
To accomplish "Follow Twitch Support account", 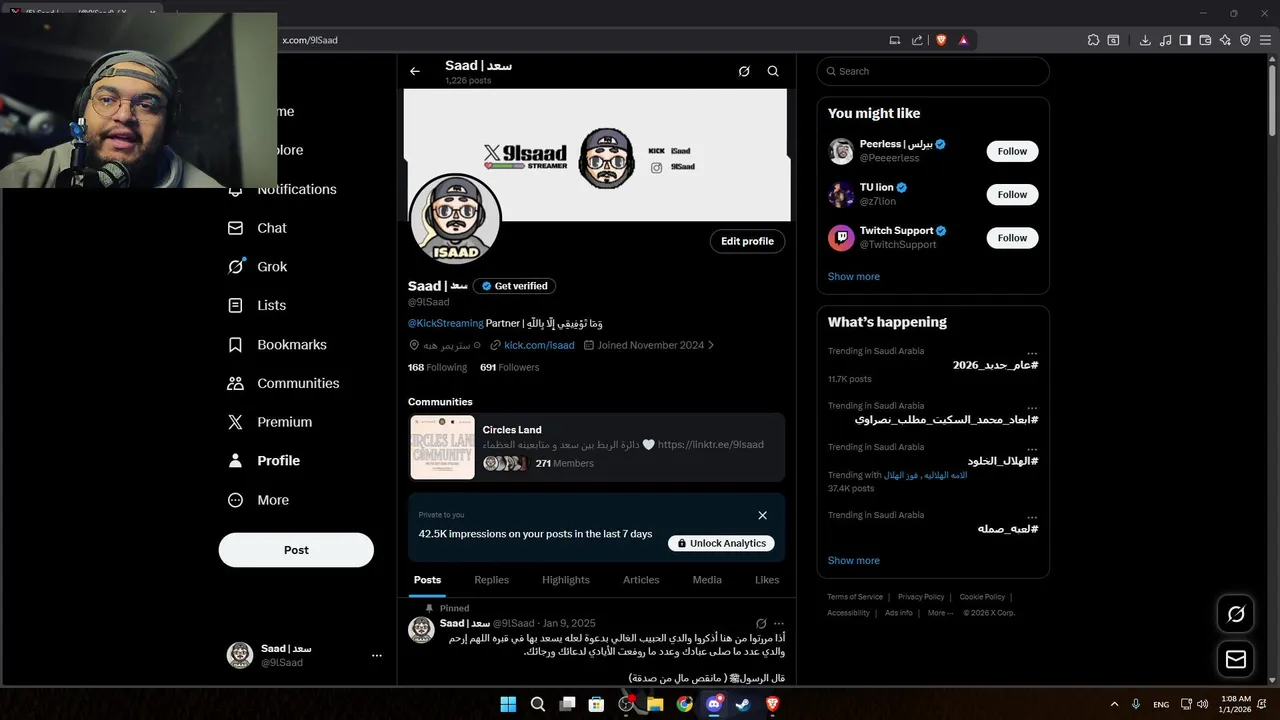I will [x=1012, y=237].
